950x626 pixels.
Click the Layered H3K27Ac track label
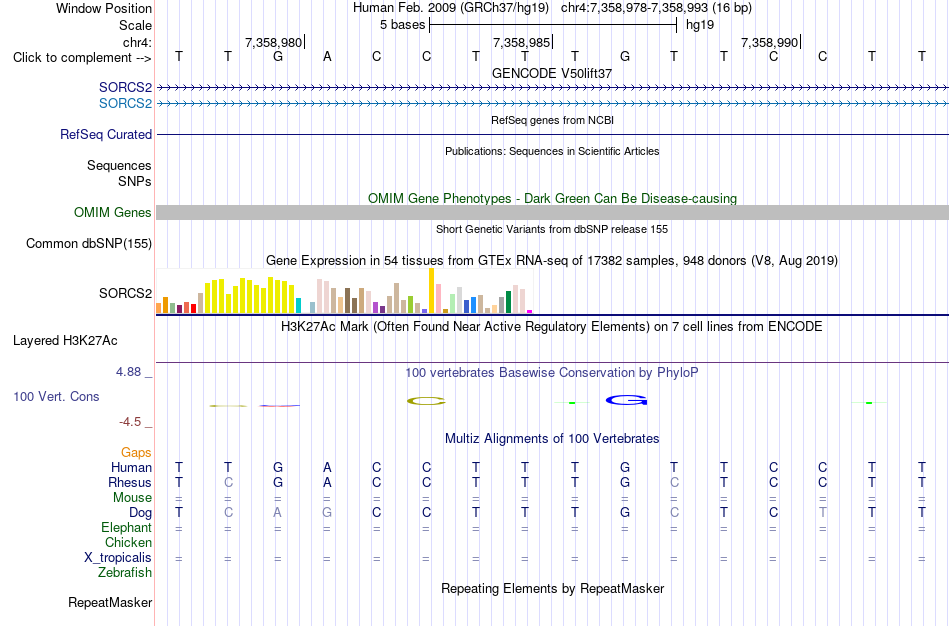coord(65,341)
